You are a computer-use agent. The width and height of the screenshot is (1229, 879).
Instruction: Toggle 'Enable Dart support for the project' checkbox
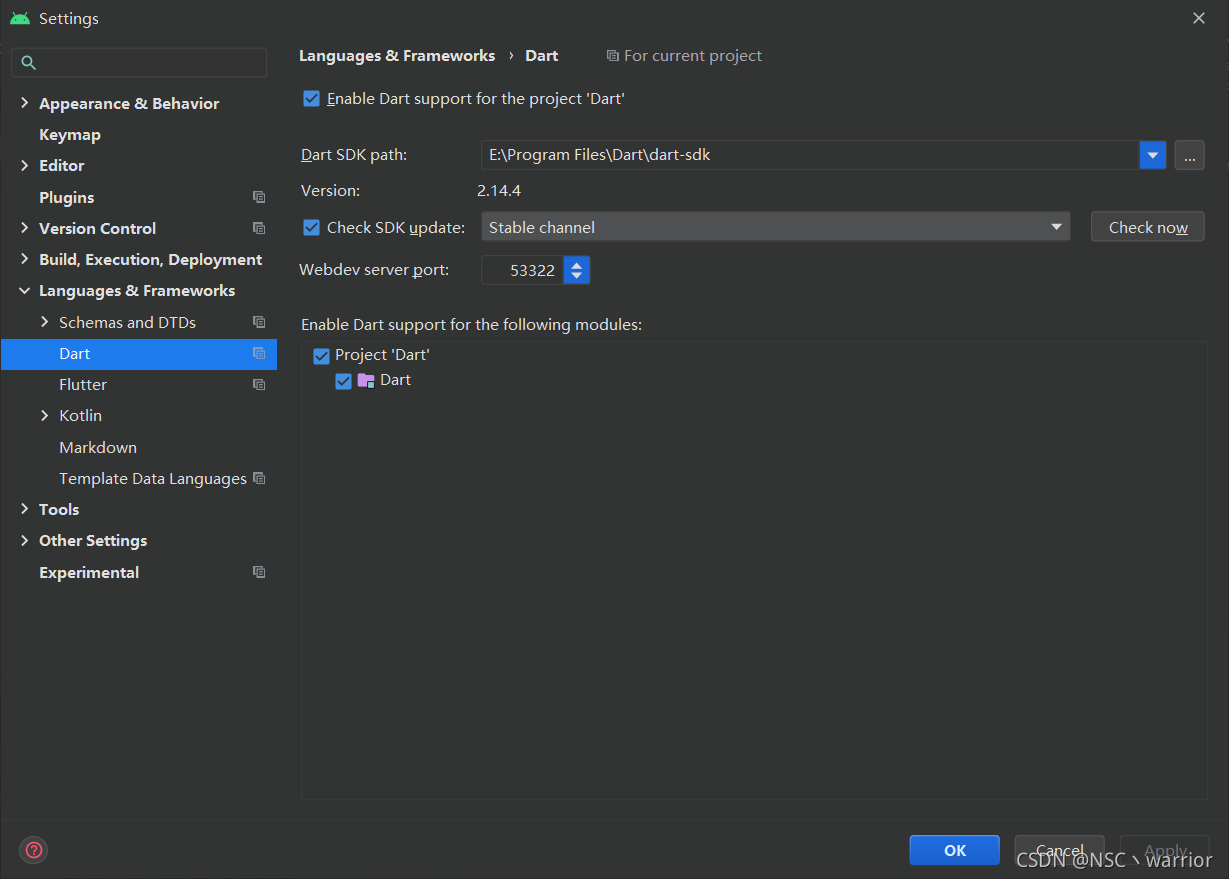(311, 98)
